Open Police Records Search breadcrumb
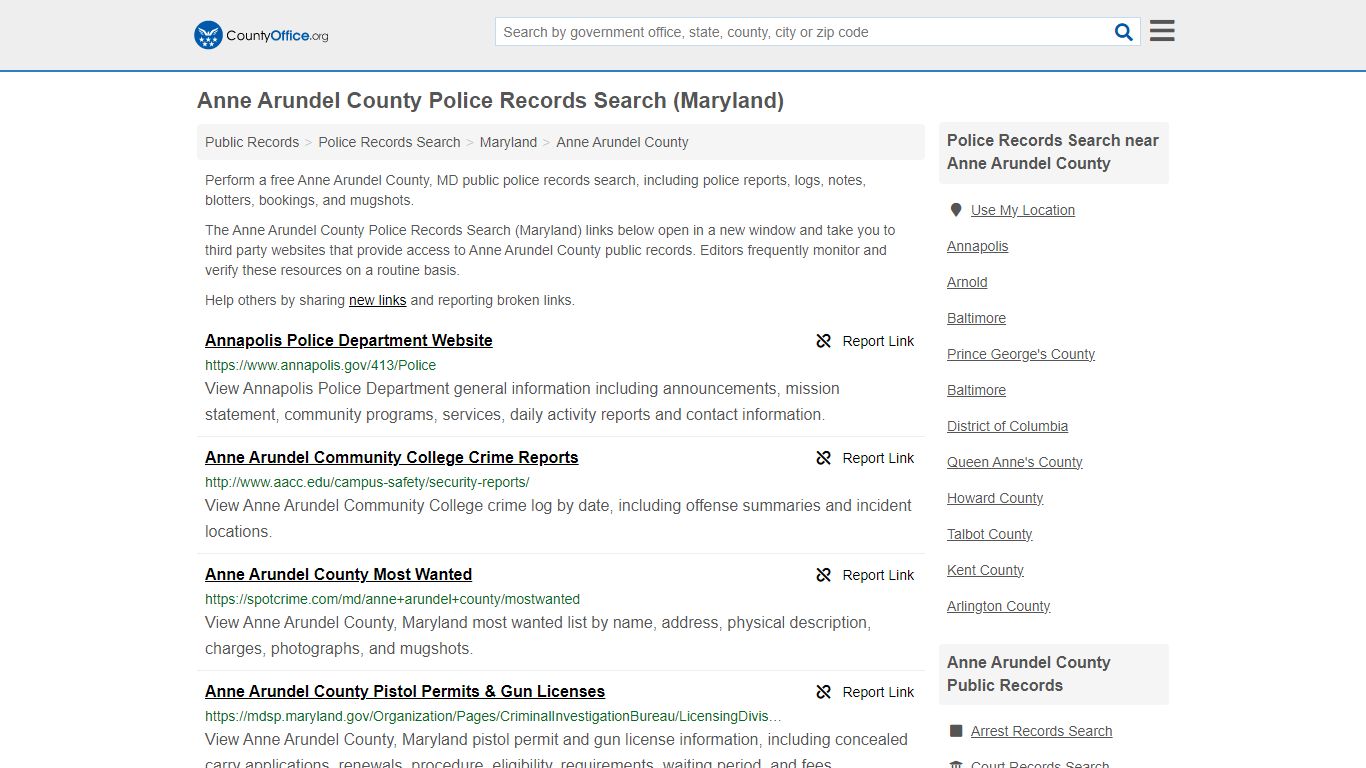This screenshot has height=768, width=1366. tap(389, 142)
